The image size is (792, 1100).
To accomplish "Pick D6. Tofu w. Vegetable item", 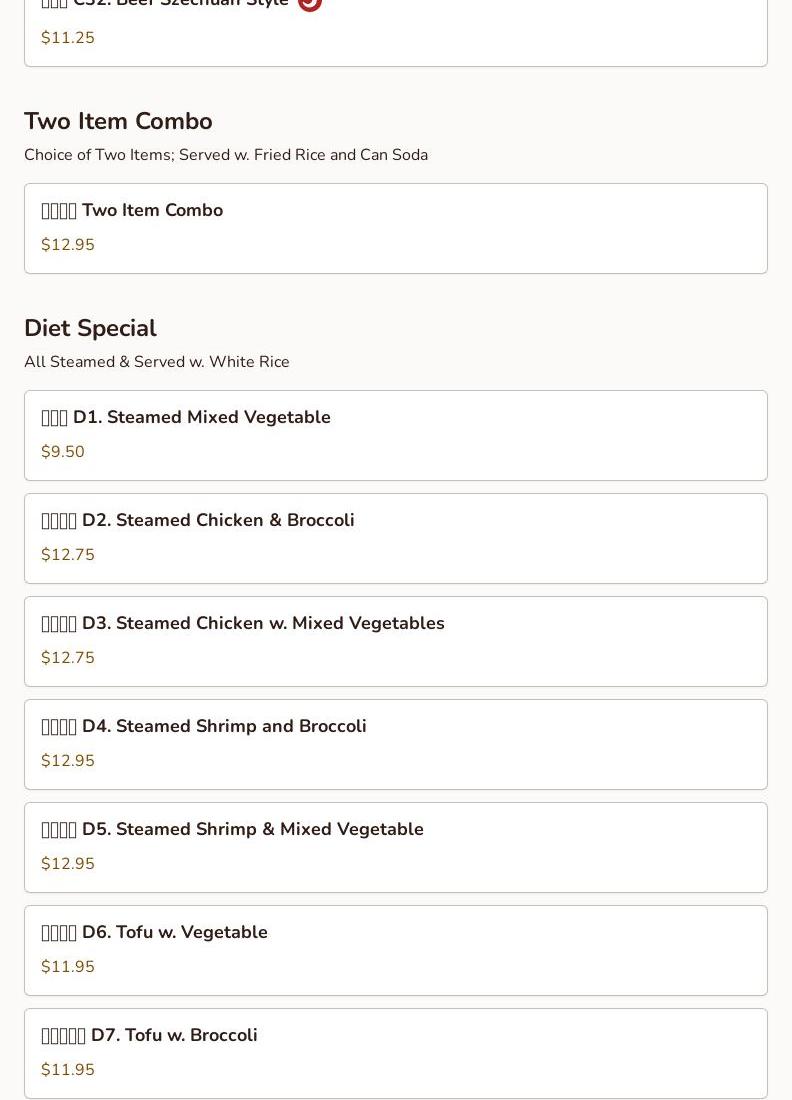I will point(395,950).
